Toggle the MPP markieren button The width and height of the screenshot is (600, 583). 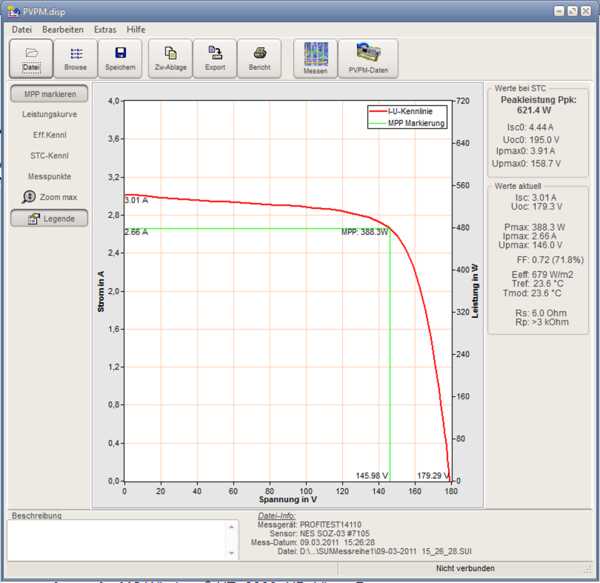50,94
